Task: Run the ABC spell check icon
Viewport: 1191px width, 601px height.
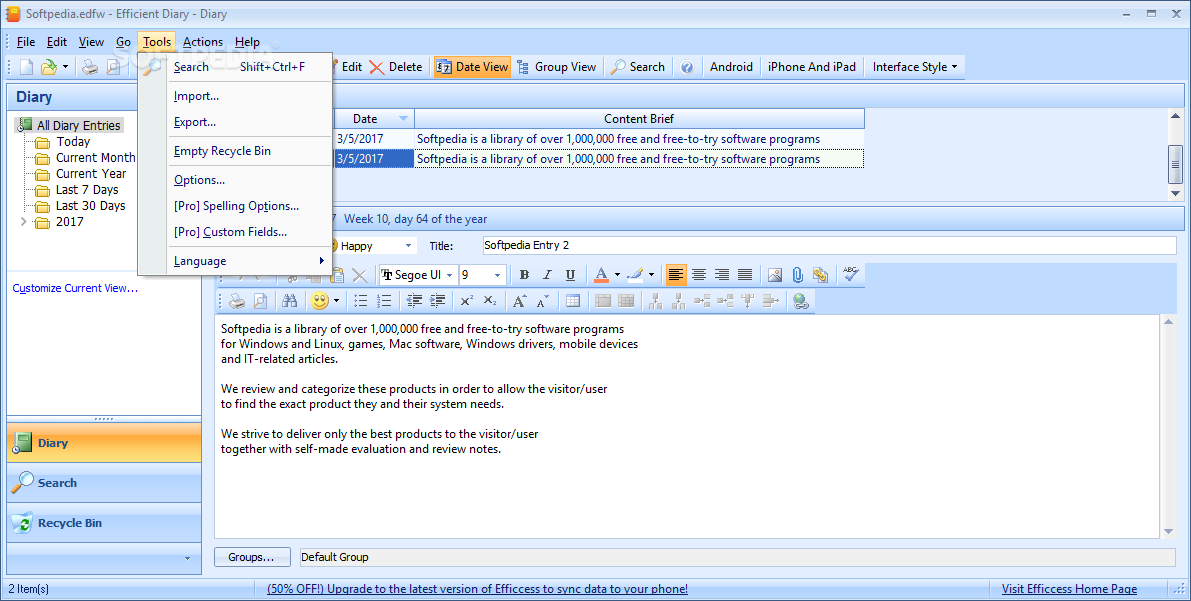Action: click(x=850, y=274)
